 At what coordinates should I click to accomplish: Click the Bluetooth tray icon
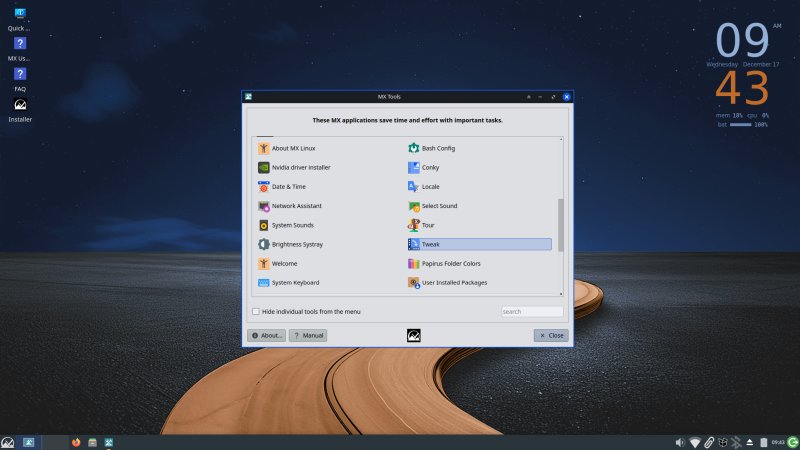point(736,442)
